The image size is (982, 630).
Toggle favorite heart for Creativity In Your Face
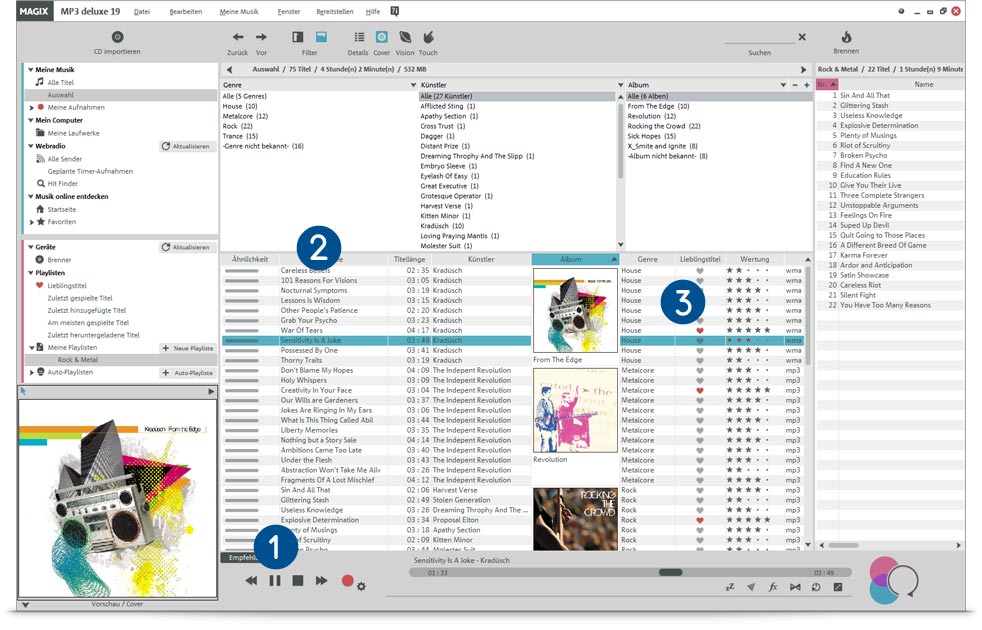(700, 390)
